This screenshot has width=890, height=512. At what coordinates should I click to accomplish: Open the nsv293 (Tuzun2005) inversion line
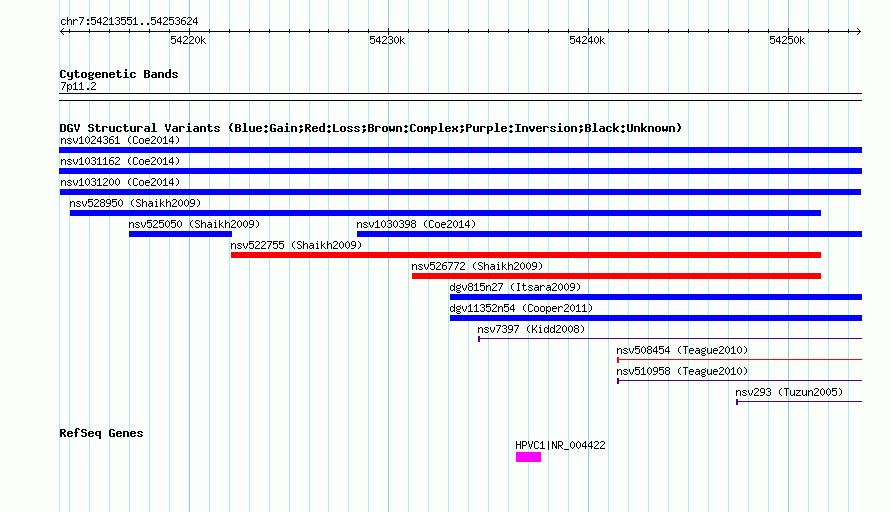[799, 402]
